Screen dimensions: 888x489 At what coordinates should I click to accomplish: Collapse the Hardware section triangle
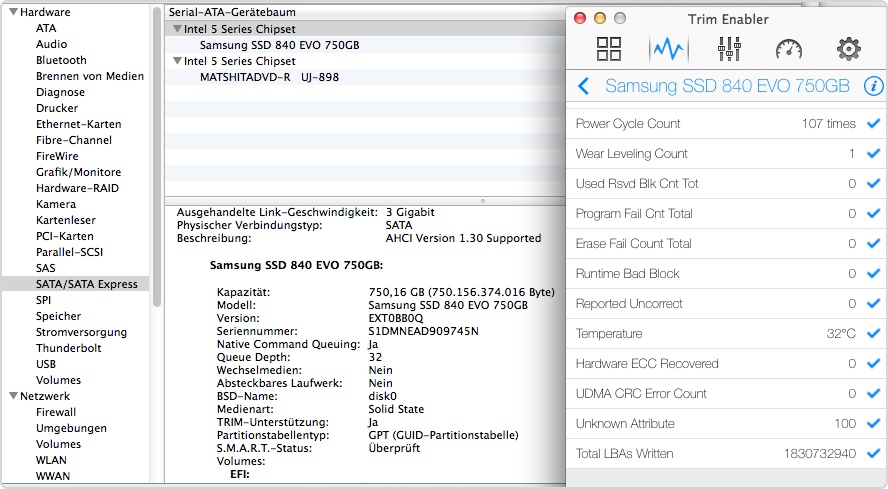[x=13, y=13]
